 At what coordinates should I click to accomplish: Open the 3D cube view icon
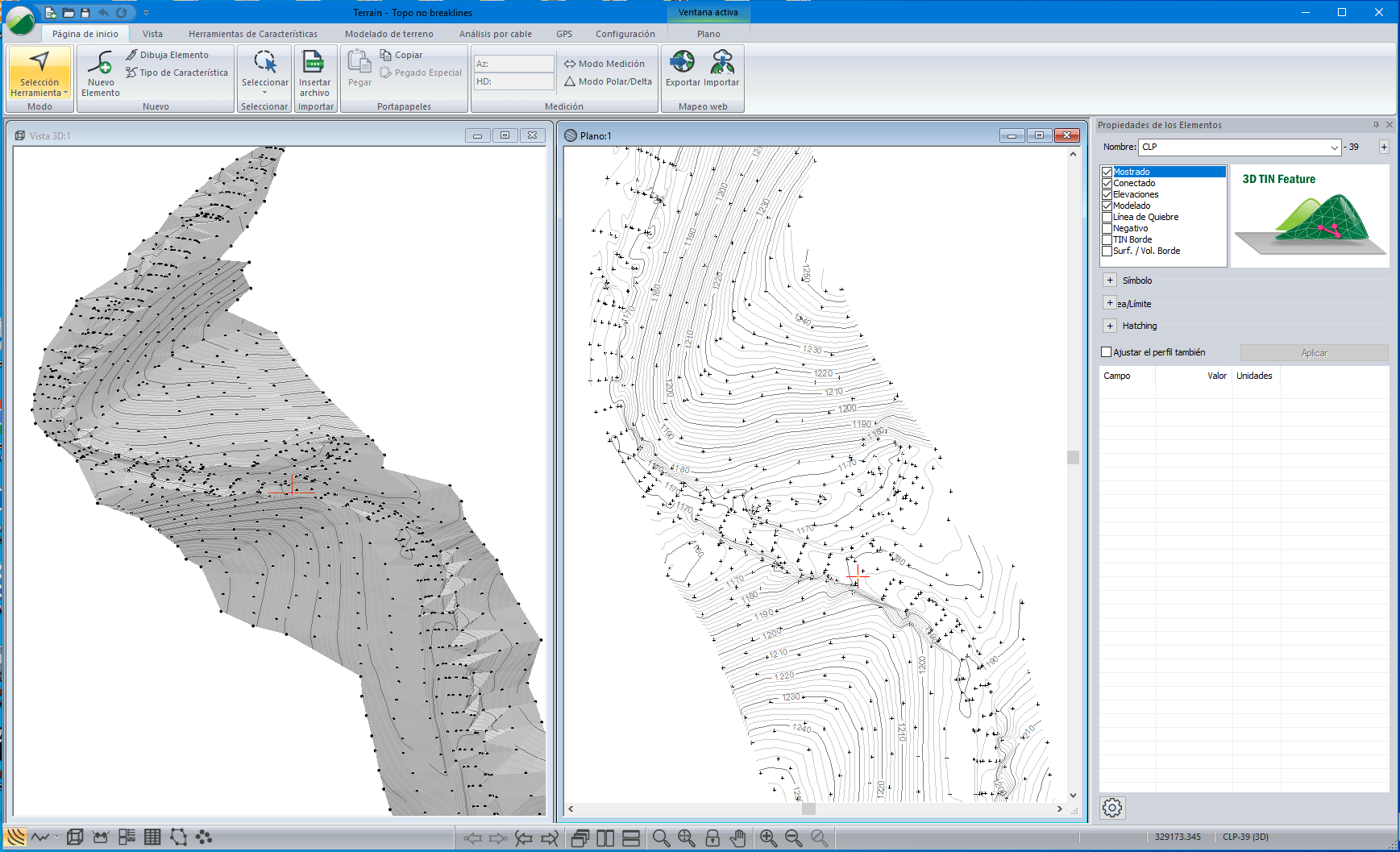click(75, 837)
